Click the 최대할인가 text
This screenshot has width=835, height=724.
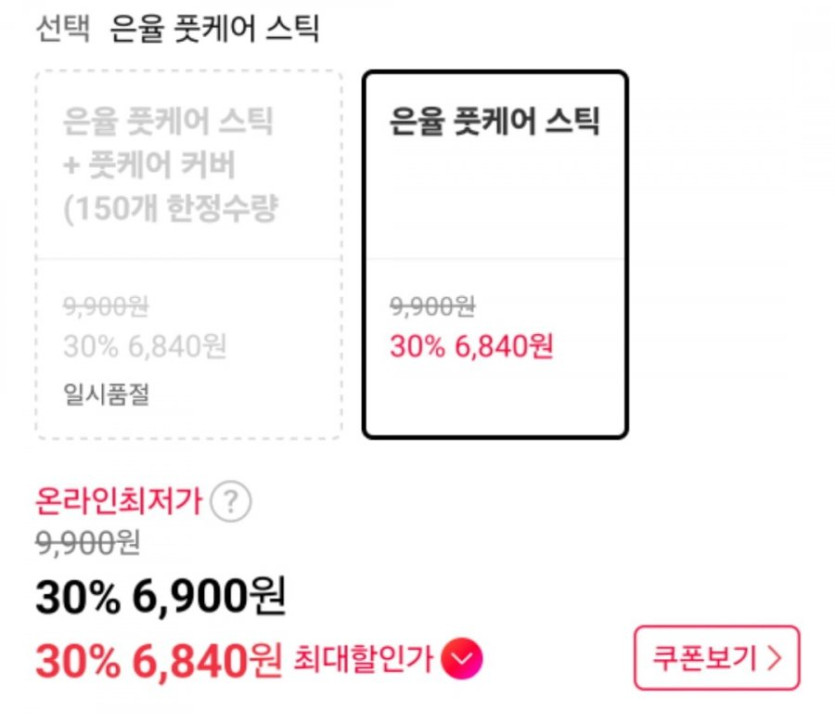pos(363,658)
